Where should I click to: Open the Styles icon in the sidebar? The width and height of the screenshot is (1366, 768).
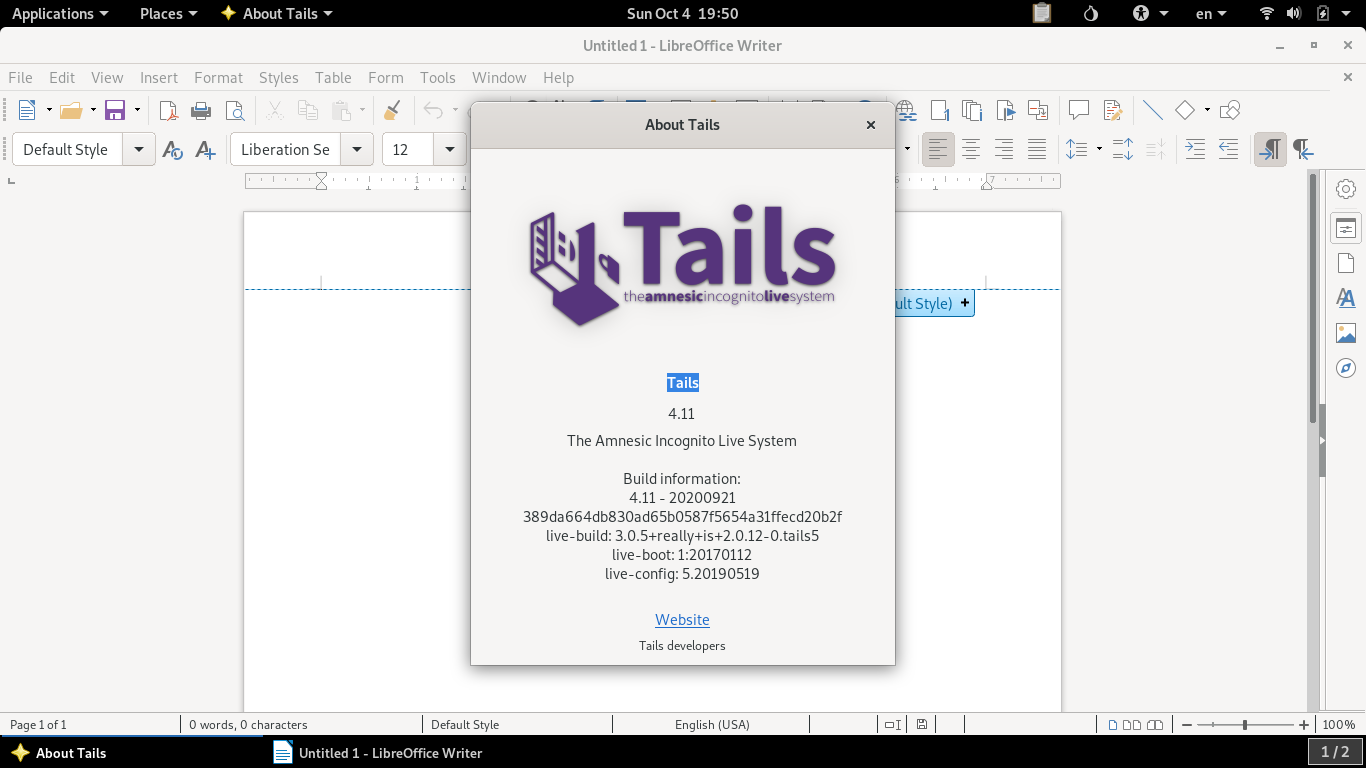pos(1346,298)
